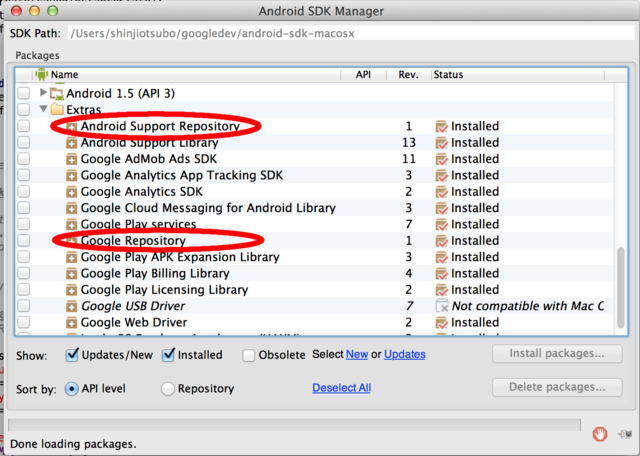Select the API level sort radio button
Image resolution: width=640 pixels, height=456 pixels.
click(71, 389)
